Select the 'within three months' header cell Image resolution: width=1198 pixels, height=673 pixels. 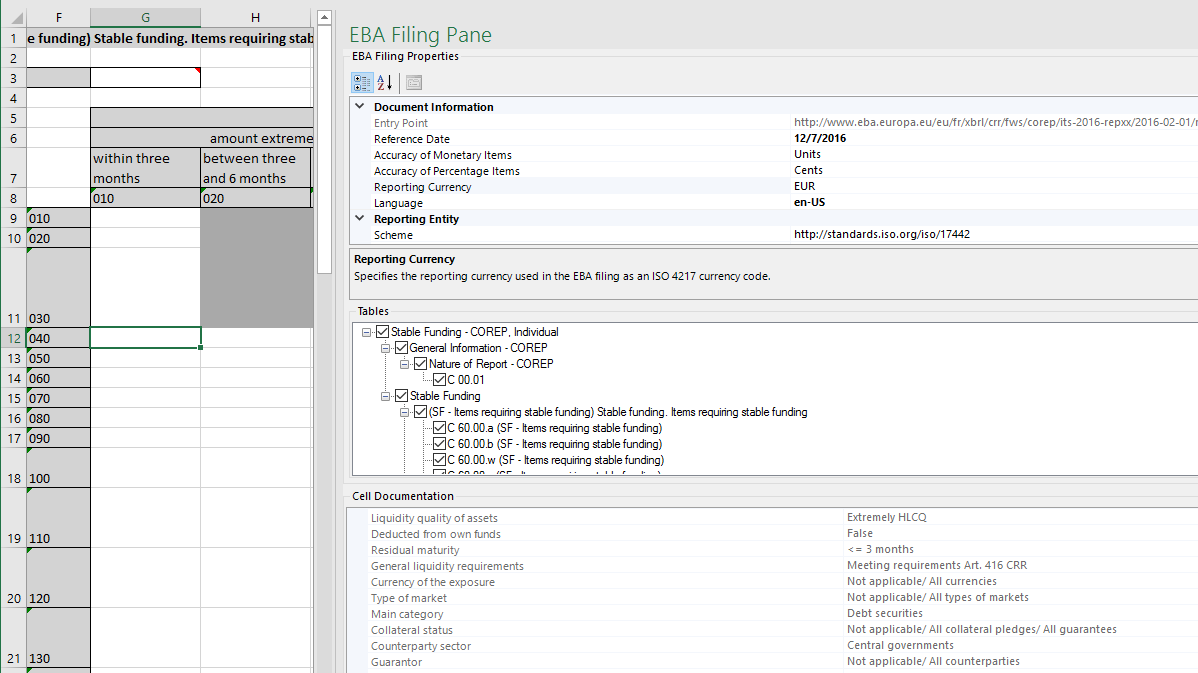point(145,168)
